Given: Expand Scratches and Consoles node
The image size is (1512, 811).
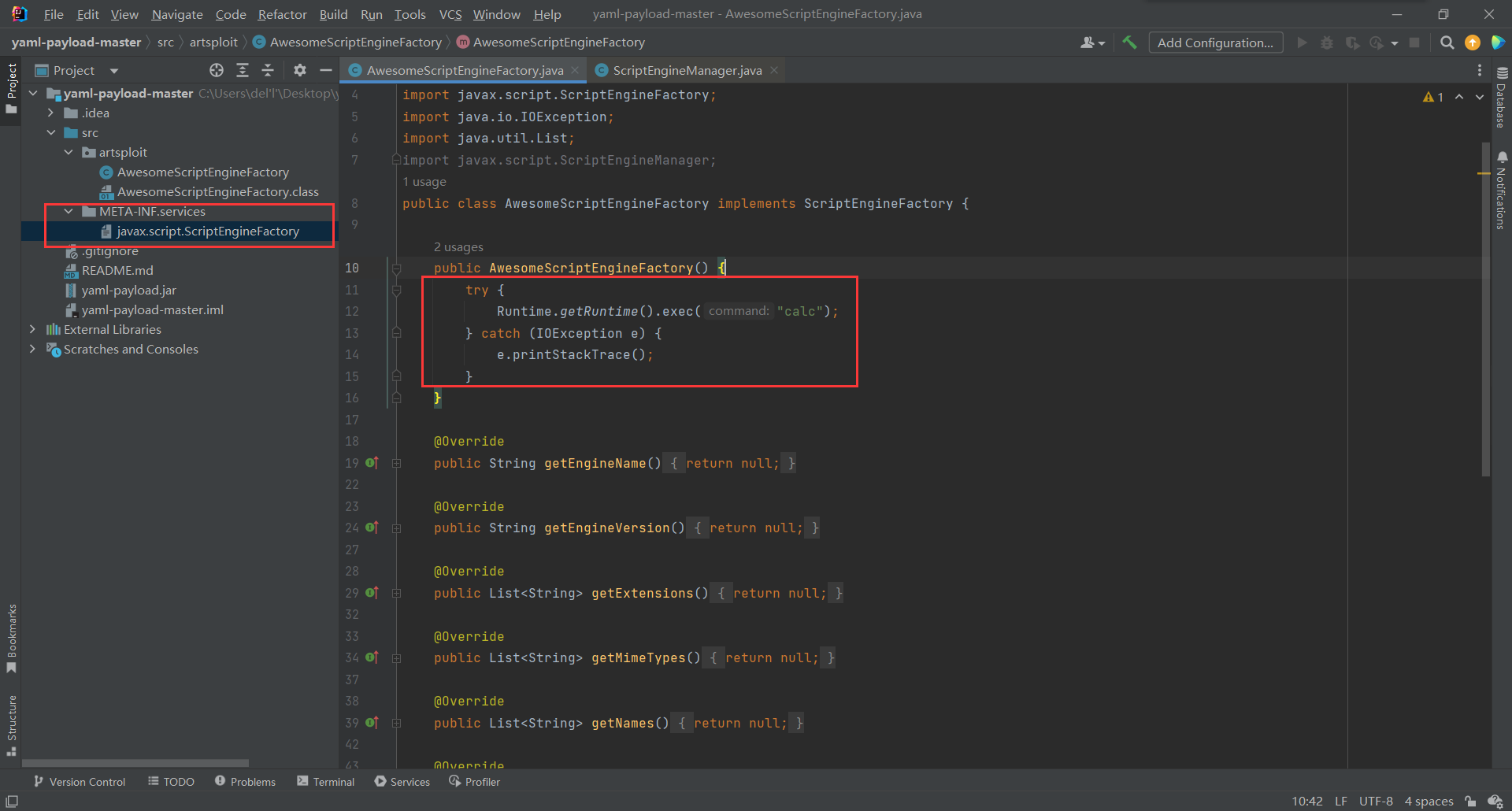Looking at the screenshot, I should coord(33,349).
